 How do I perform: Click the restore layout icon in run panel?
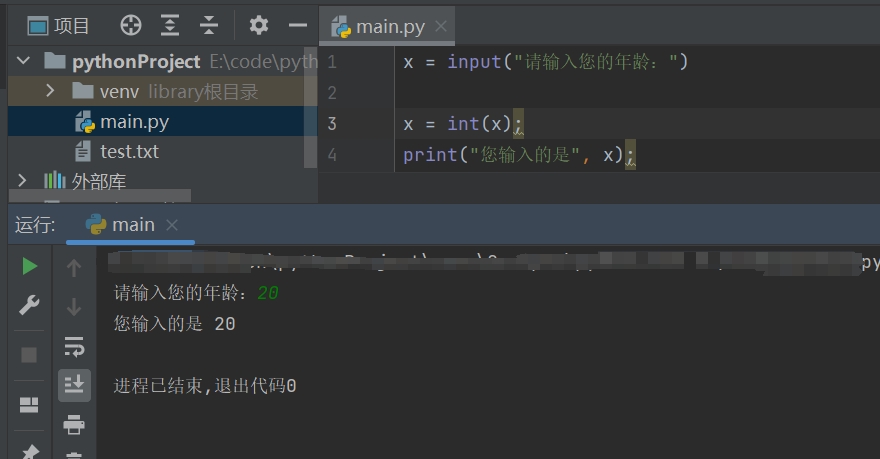coord(29,405)
